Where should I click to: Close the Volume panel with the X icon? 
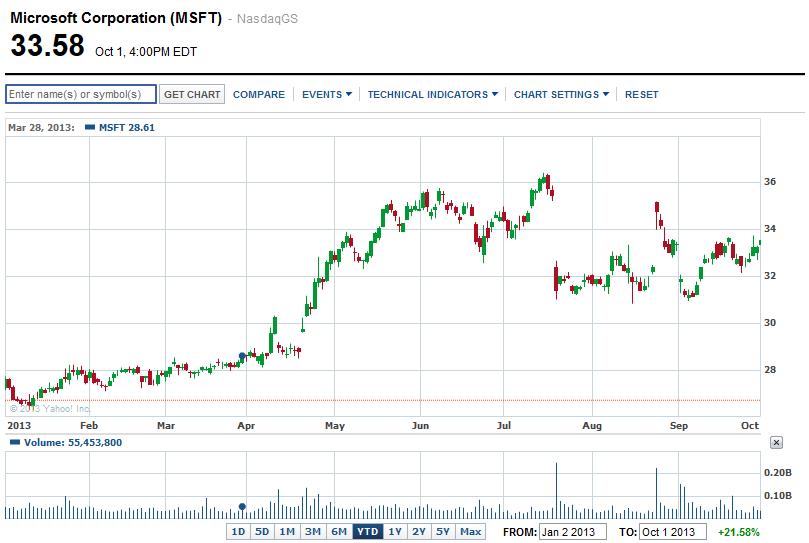776,442
